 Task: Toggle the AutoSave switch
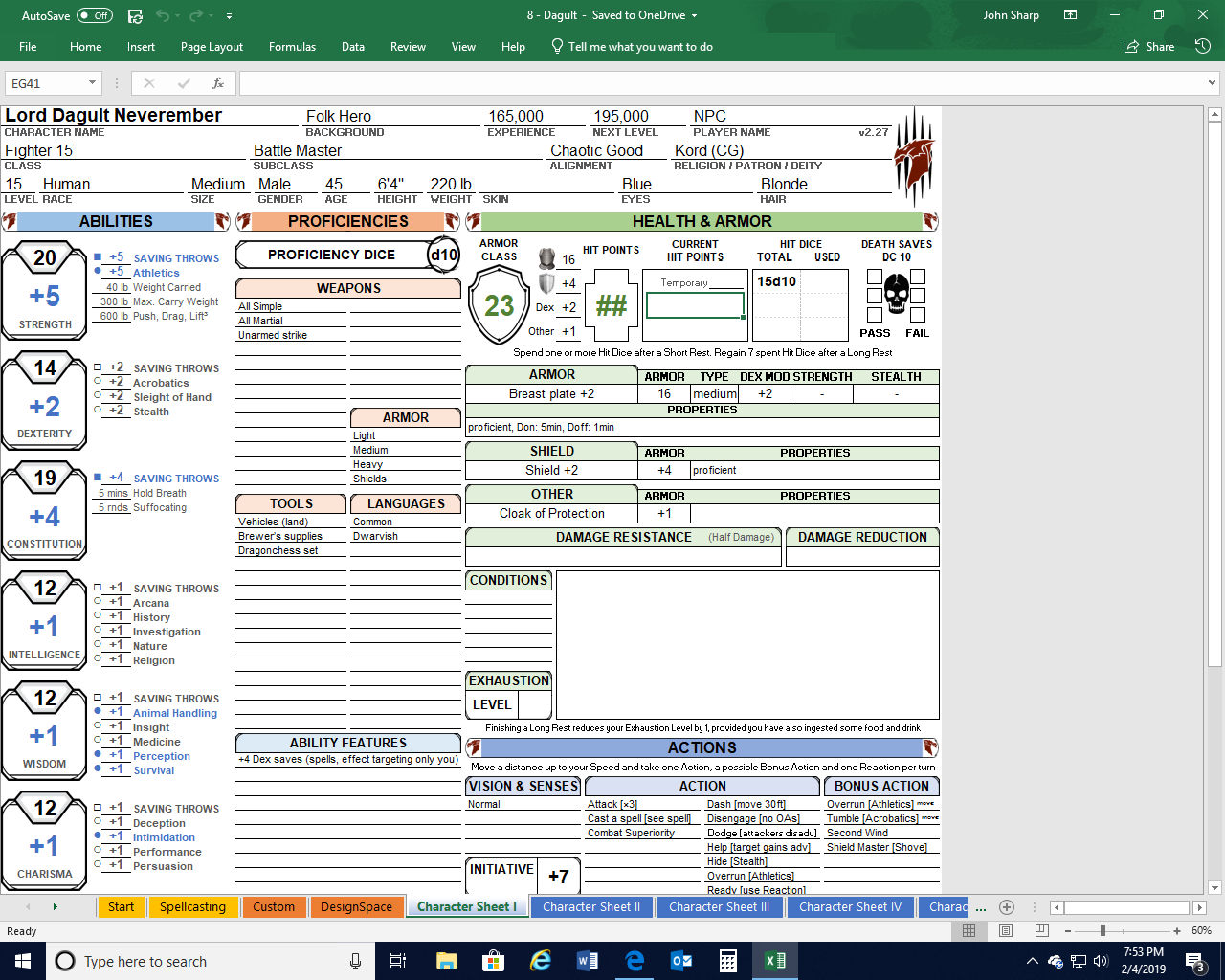pos(94,15)
